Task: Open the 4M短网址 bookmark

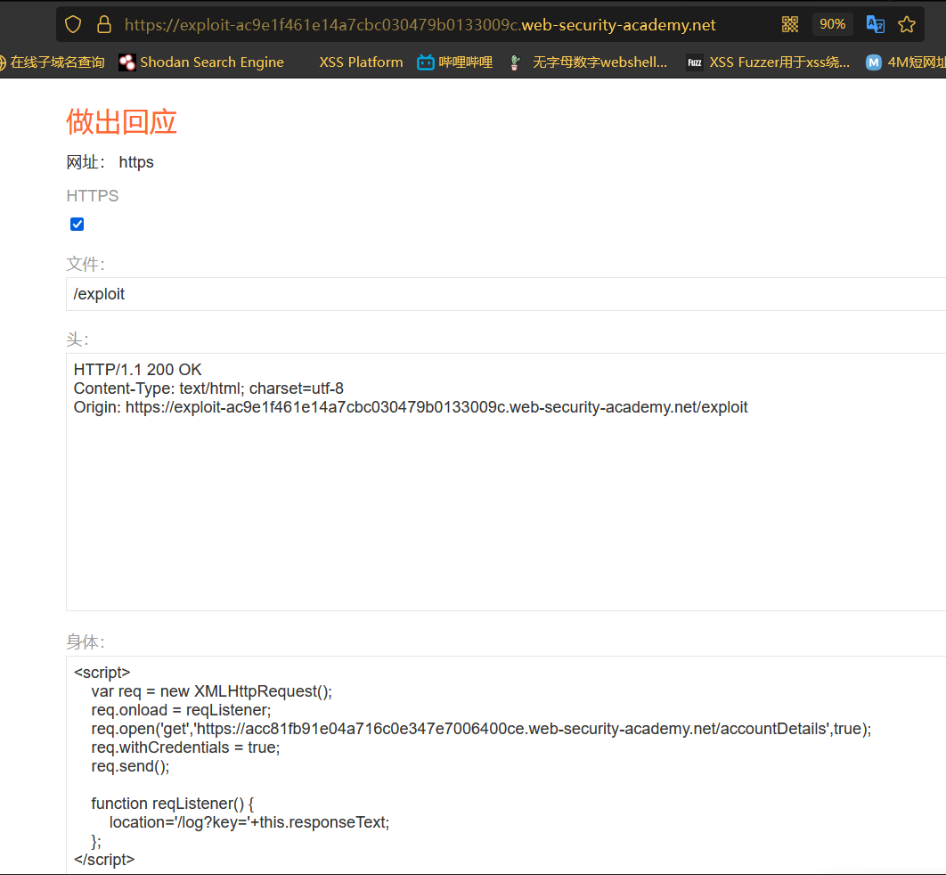Action: [x=906, y=62]
